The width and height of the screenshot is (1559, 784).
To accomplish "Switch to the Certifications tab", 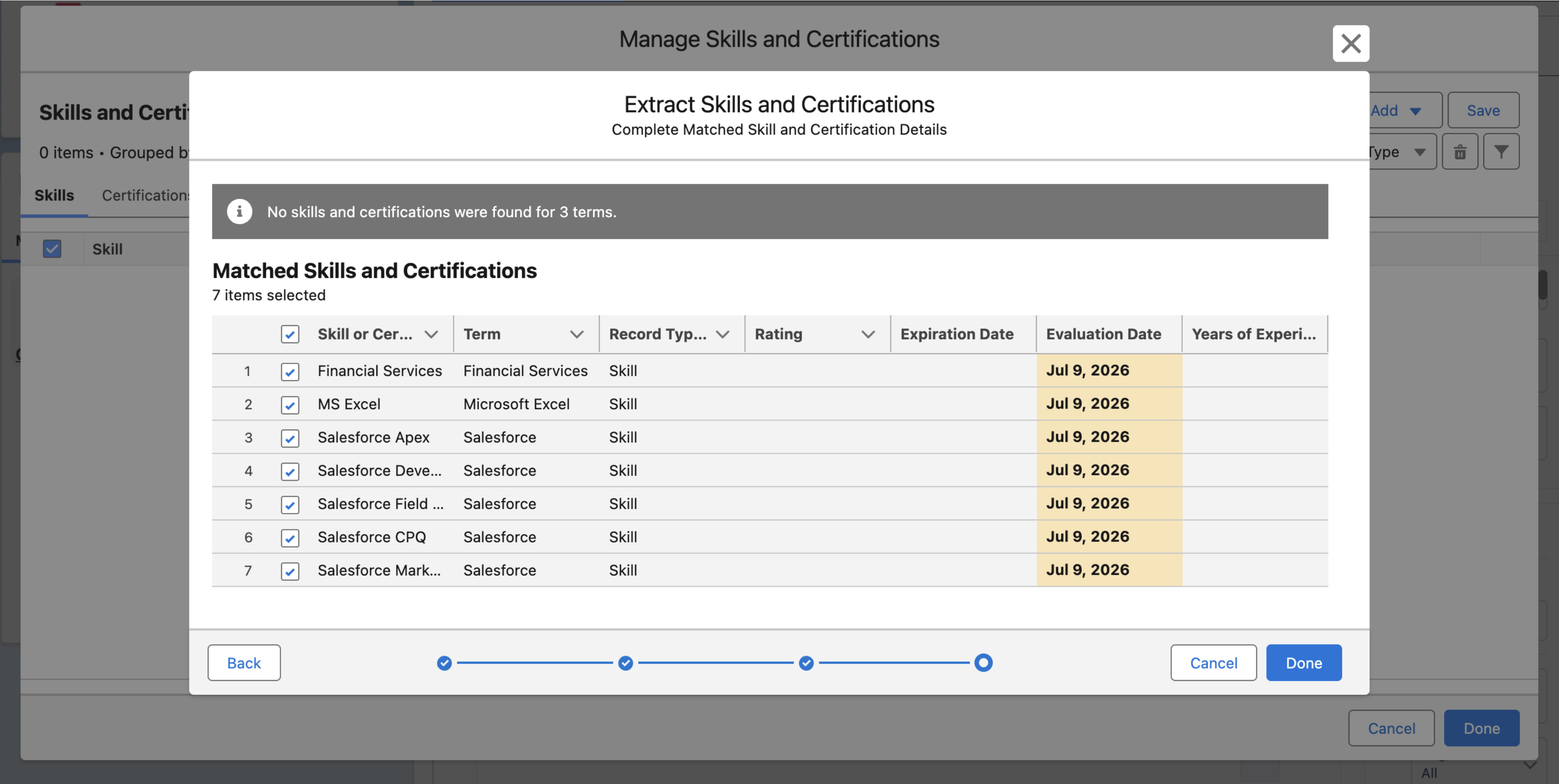I will coord(145,195).
